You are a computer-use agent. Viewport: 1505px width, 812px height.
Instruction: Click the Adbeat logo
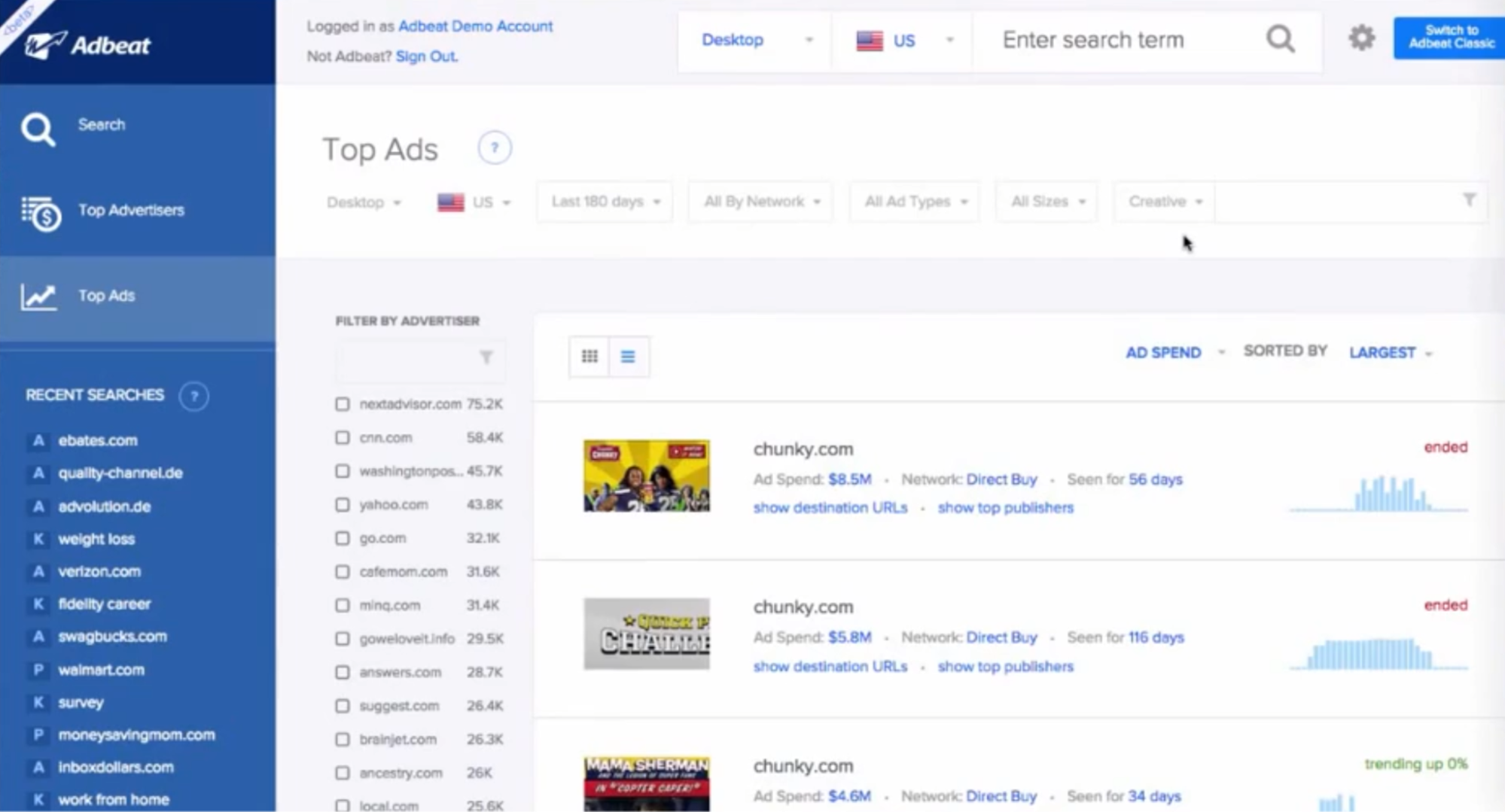pos(87,45)
